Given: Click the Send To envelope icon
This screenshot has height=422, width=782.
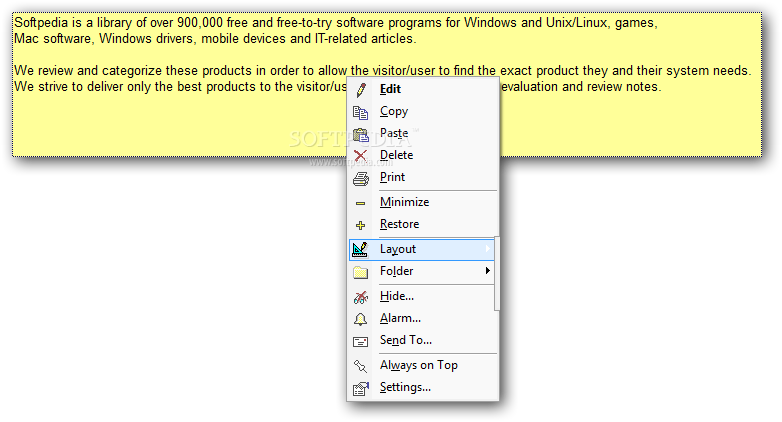Looking at the screenshot, I should (361, 342).
